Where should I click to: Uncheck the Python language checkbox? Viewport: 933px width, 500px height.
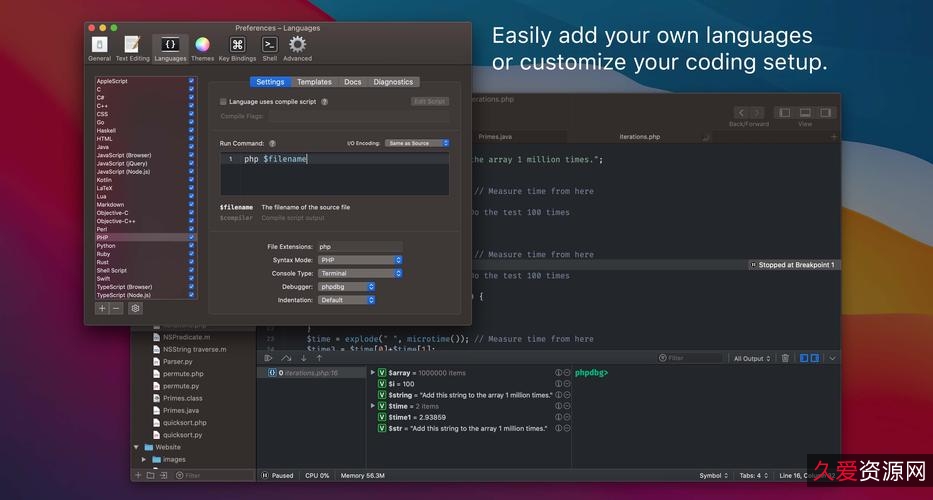[191, 246]
